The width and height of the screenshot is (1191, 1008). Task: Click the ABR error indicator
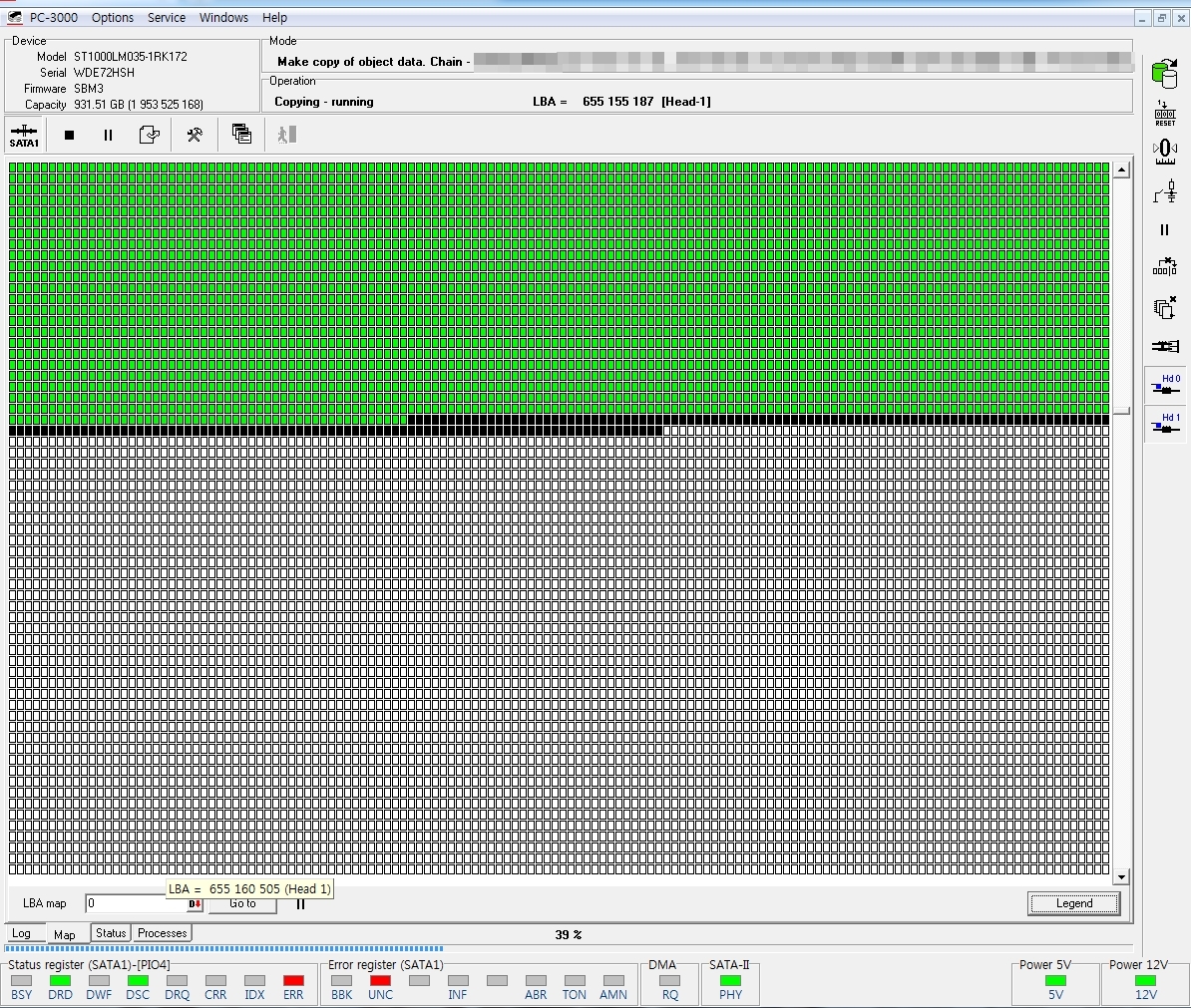[536, 981]
